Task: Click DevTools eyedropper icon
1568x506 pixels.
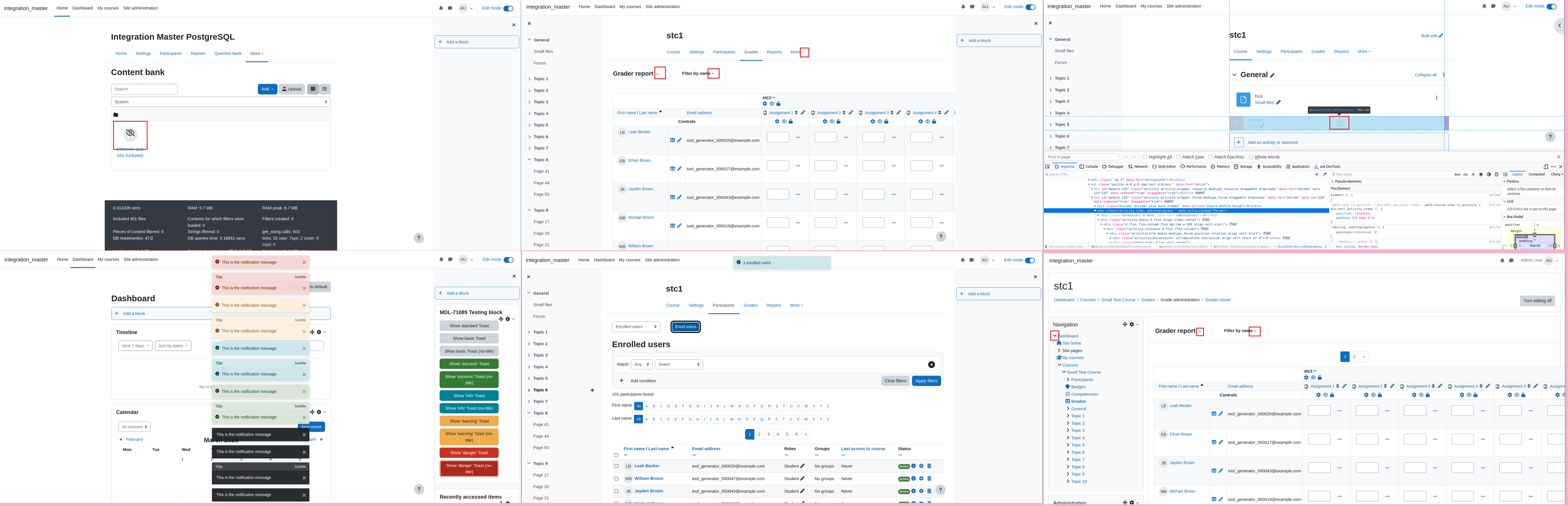Action: pyautogui.click(x=1324, y=175)
